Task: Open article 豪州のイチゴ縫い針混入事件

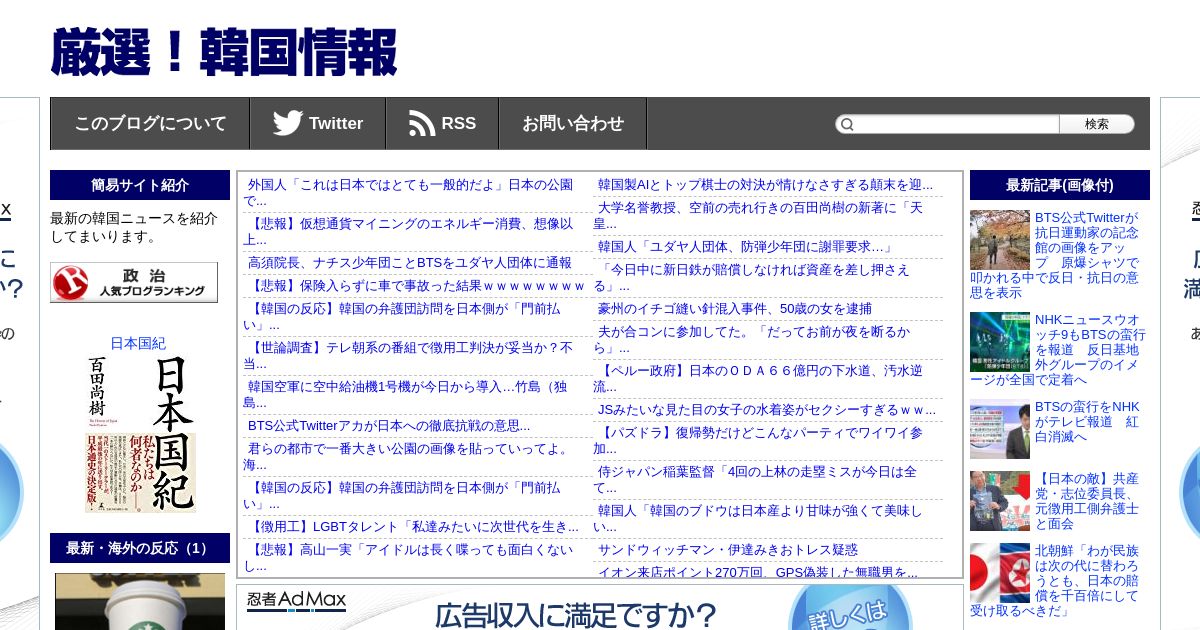Action: 735,308
